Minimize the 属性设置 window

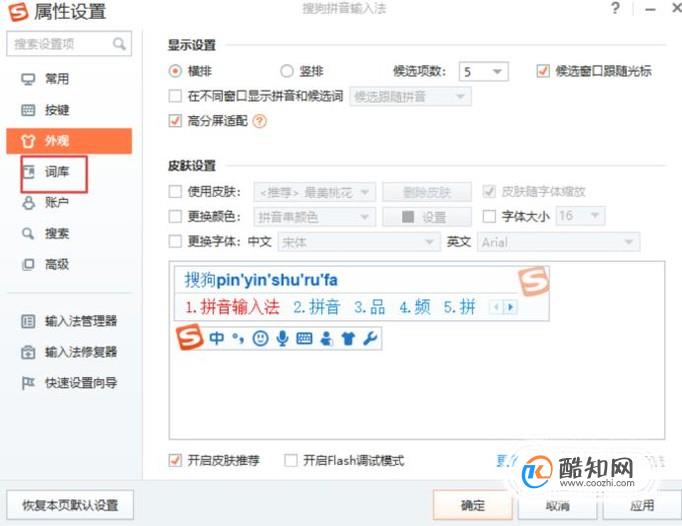650,9
